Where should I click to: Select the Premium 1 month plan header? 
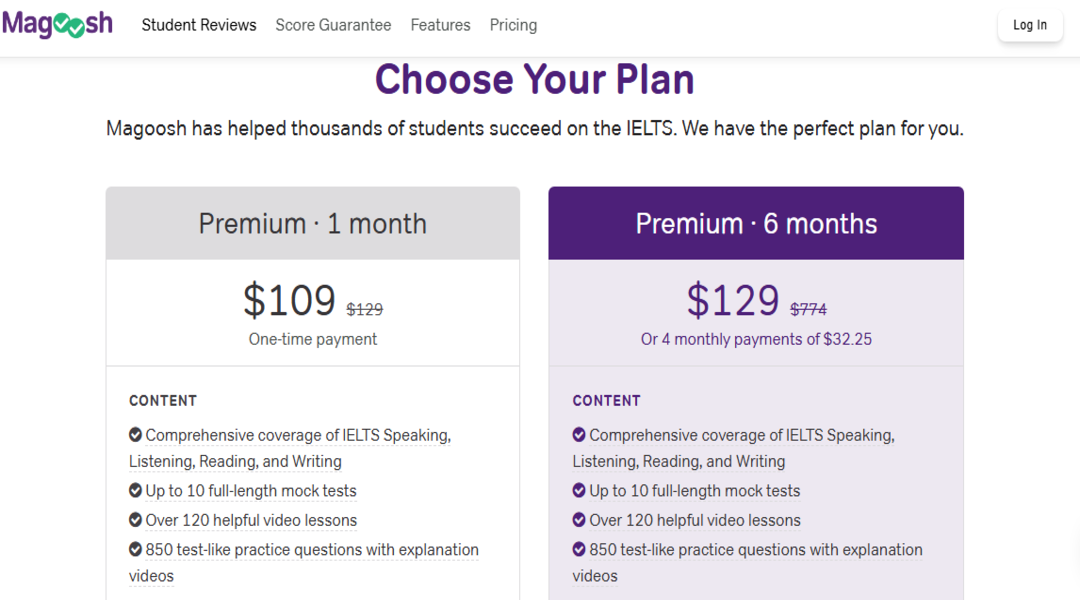[312, 223]
